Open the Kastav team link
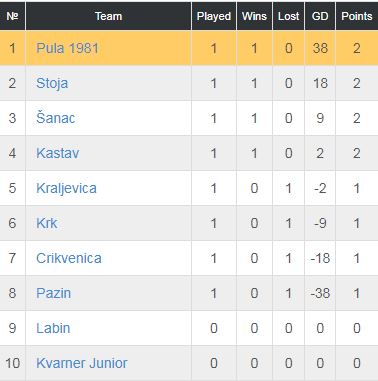This screenshot has width=378, height=381. click(x=58, y=153)
